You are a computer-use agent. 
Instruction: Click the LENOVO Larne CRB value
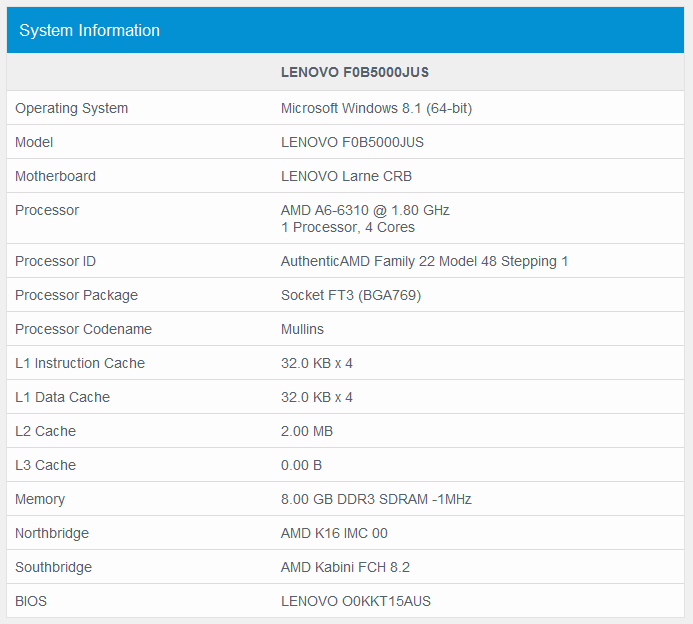346,176
